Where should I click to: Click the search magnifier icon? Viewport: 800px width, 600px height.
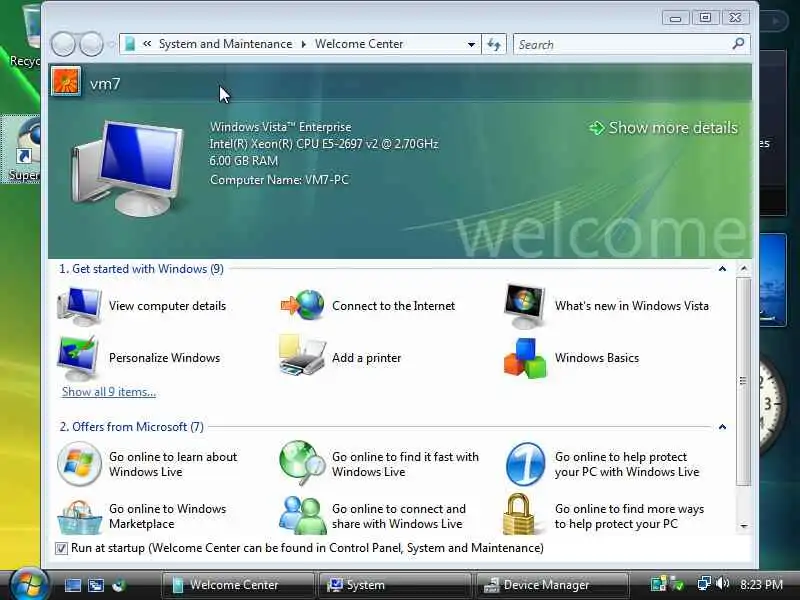click(738, 44)
